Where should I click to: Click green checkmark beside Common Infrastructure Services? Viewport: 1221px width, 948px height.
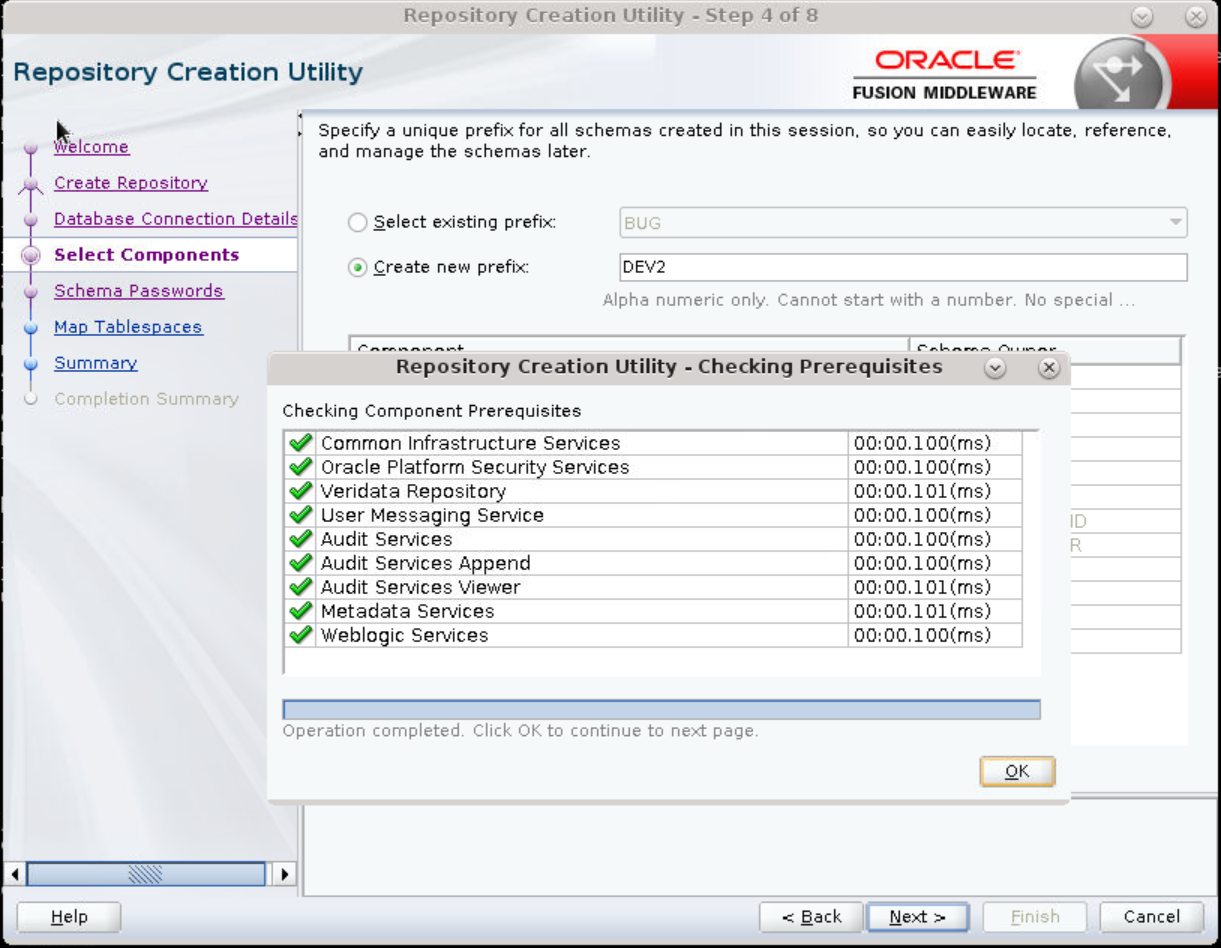pyautogui.click(x=300, y=443)
